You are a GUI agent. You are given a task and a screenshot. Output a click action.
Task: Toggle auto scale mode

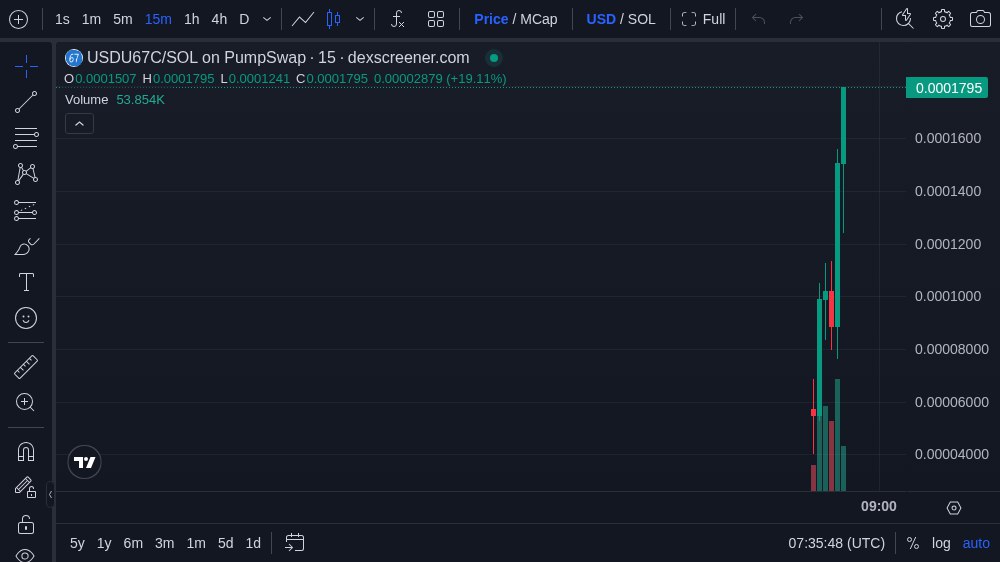pyautogui.click(x=976, y=543)
